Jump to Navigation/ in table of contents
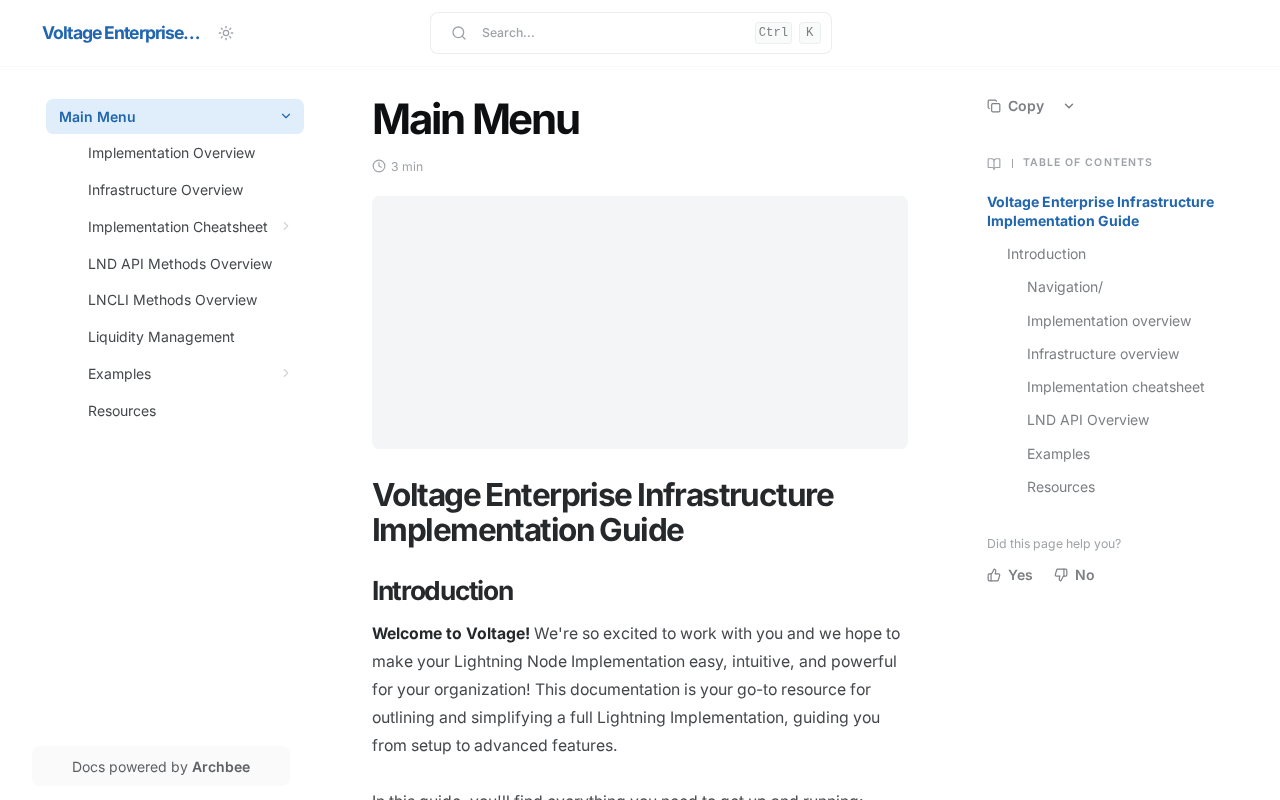The width and height of the screenshot is (1280, 800). tap(1065, 287)
